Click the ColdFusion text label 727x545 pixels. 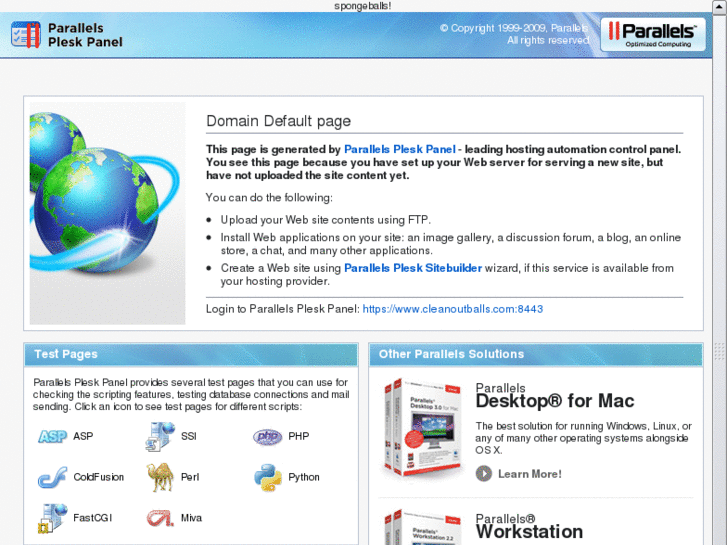(x=98, y=477)
